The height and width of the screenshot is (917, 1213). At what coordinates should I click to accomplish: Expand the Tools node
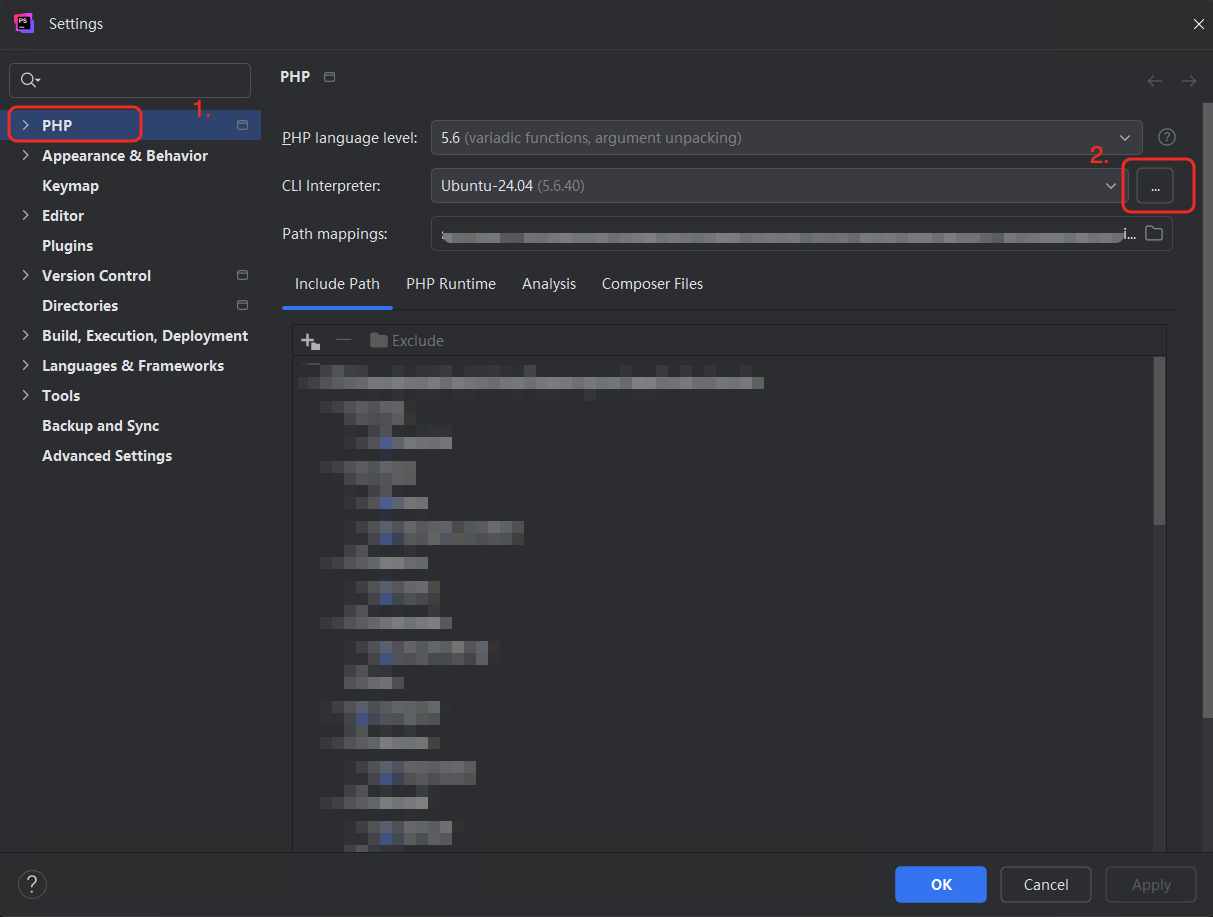tap(25, 395)
